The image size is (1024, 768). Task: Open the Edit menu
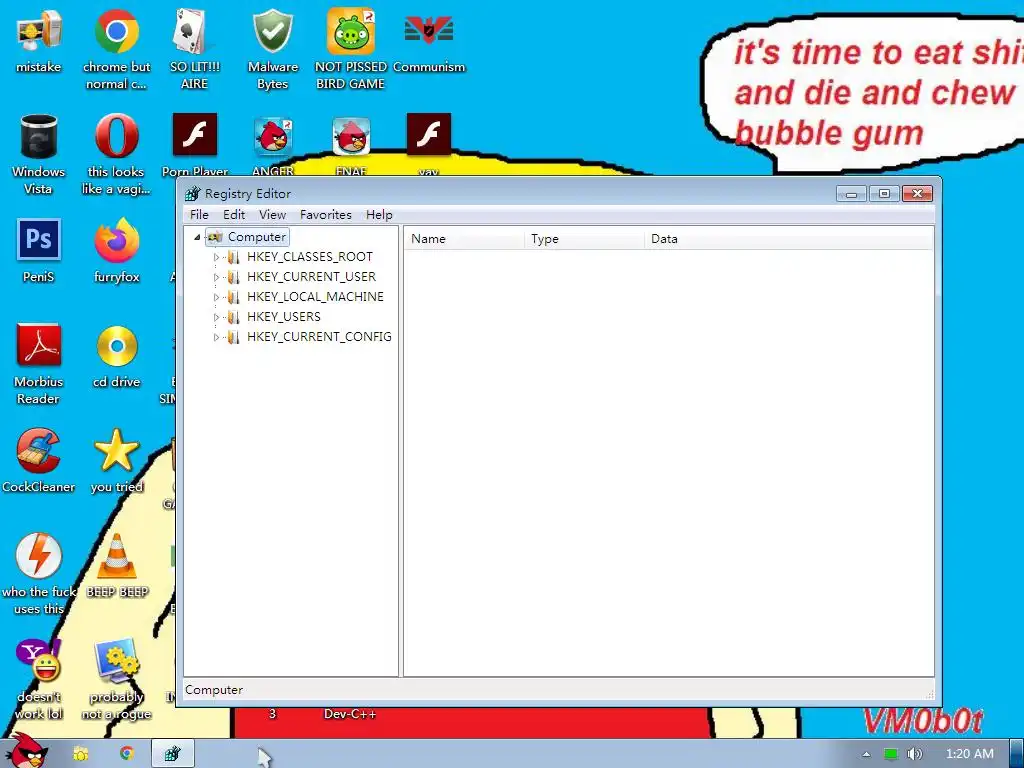tap(234, 215)
